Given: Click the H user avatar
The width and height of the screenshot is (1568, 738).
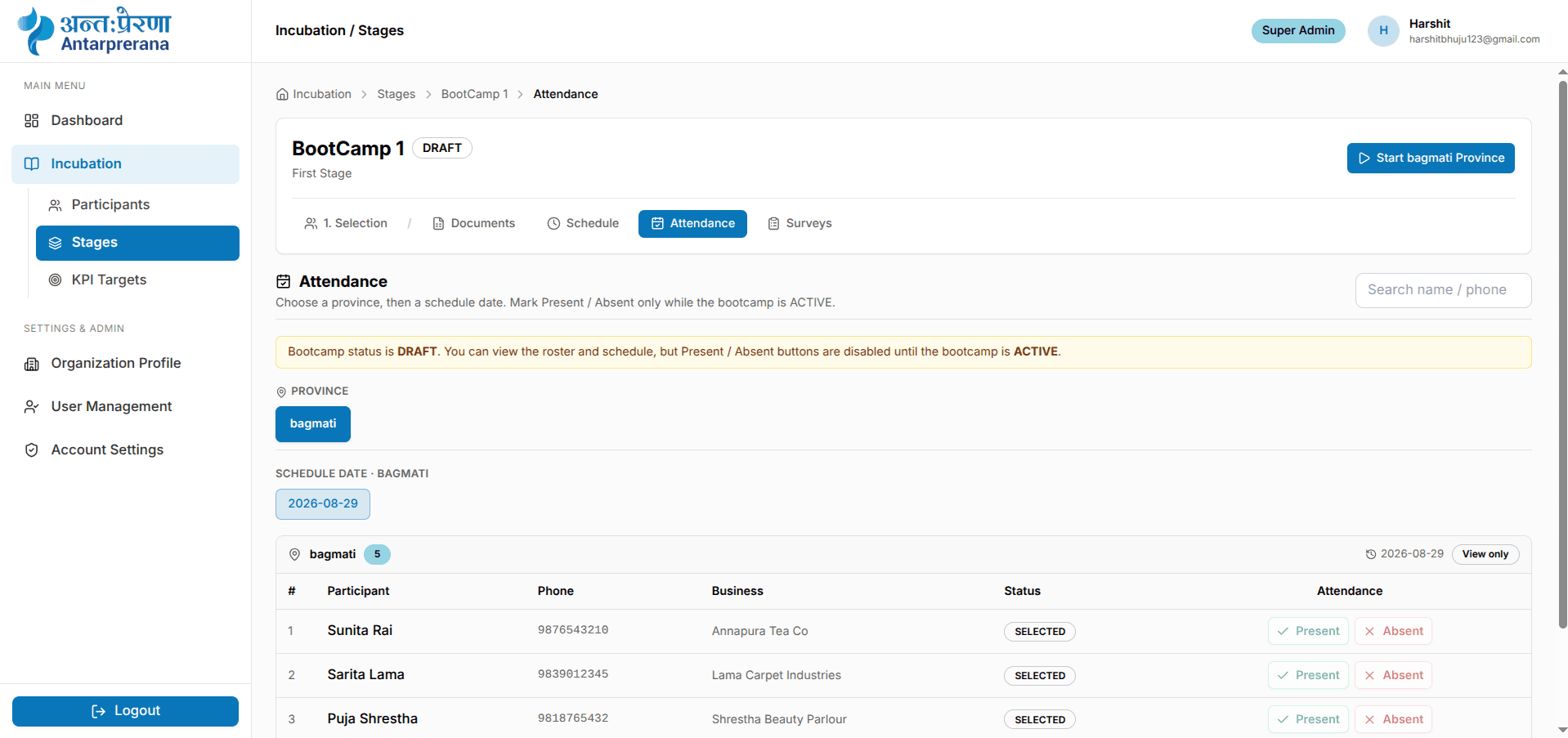Looking at the screenshot, I should click(1383, 31).
